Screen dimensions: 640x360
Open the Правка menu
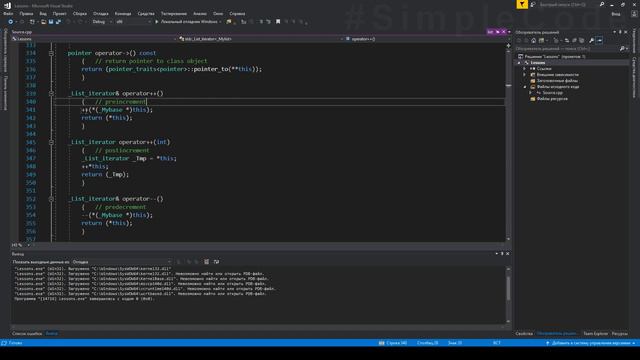[26, 13]
